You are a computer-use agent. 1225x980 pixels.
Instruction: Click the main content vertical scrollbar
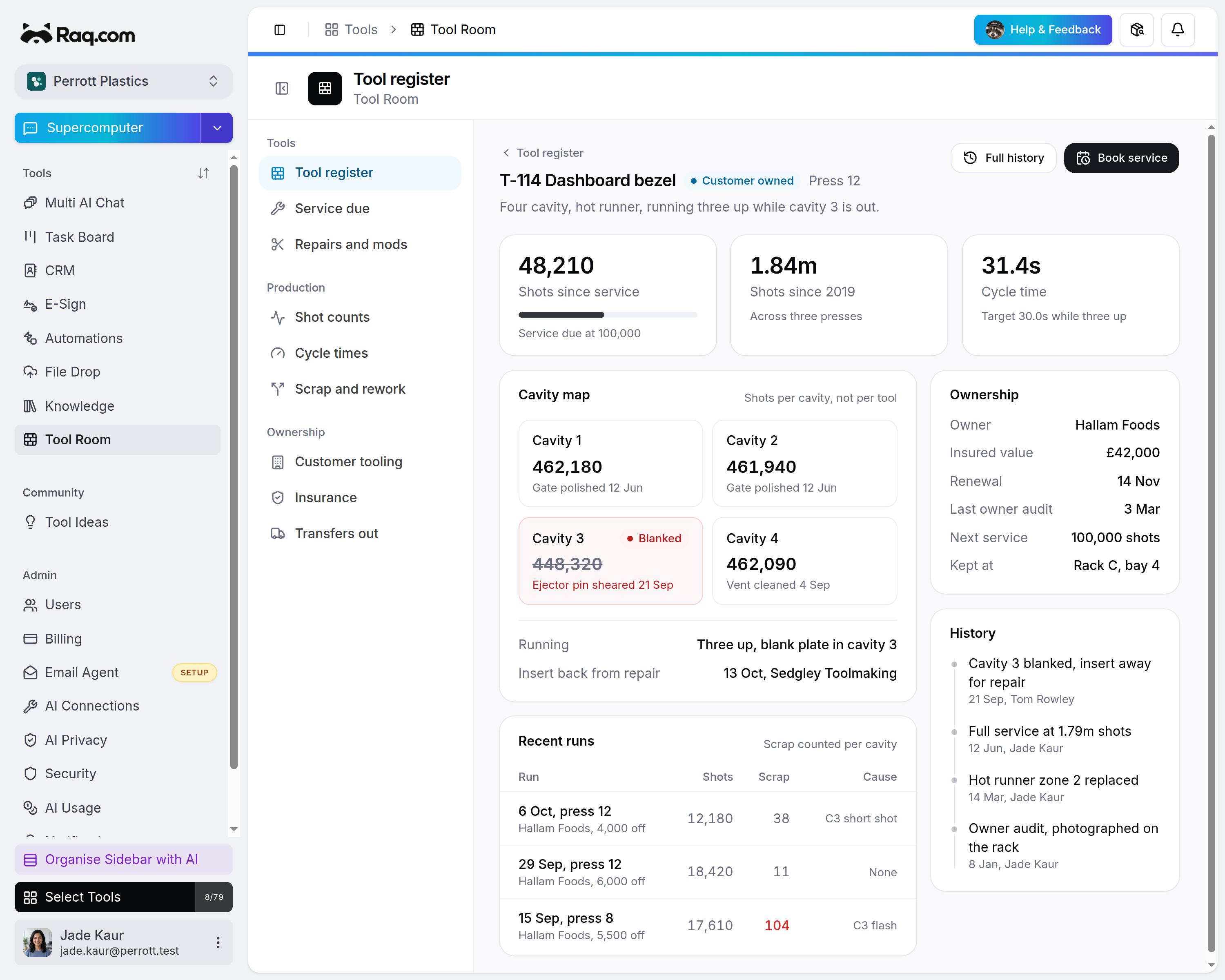coord(1212,543)
